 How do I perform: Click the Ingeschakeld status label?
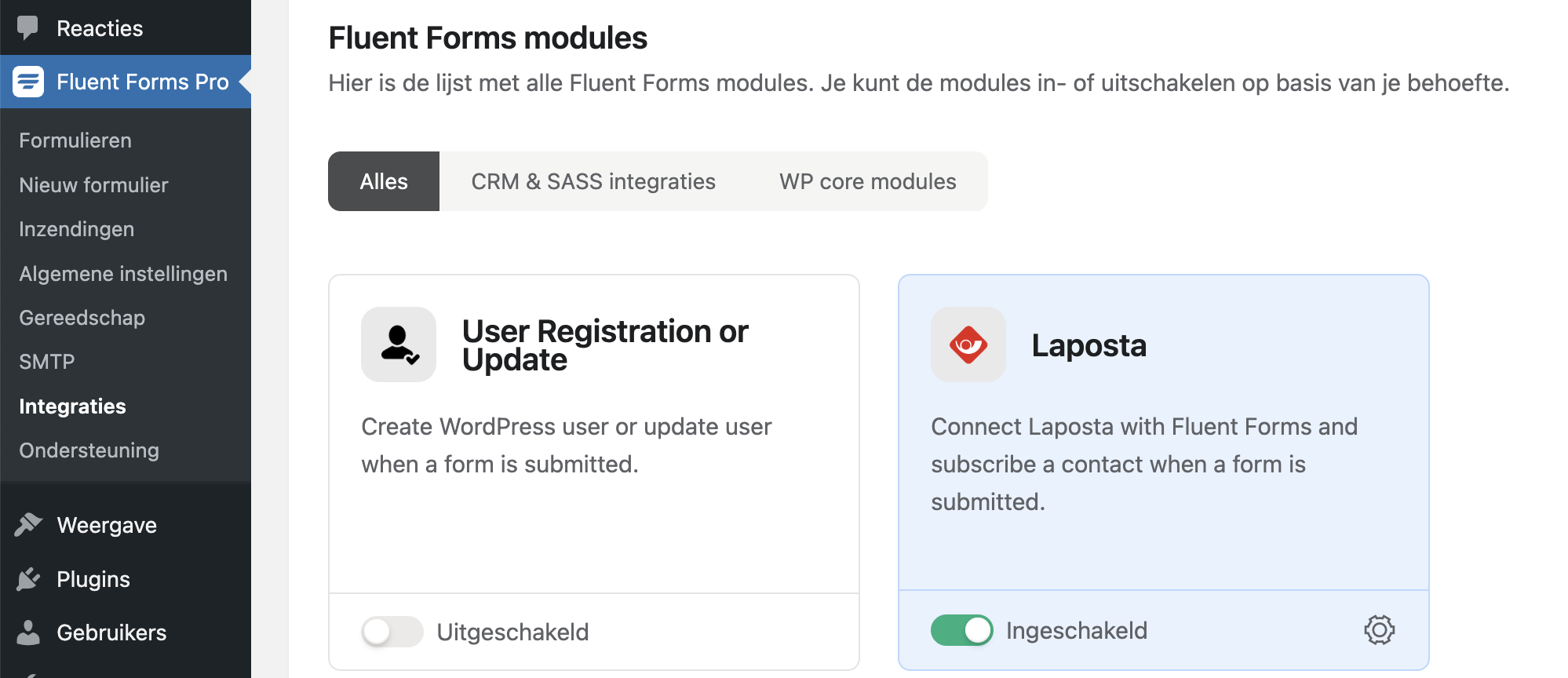[1077, 630]
